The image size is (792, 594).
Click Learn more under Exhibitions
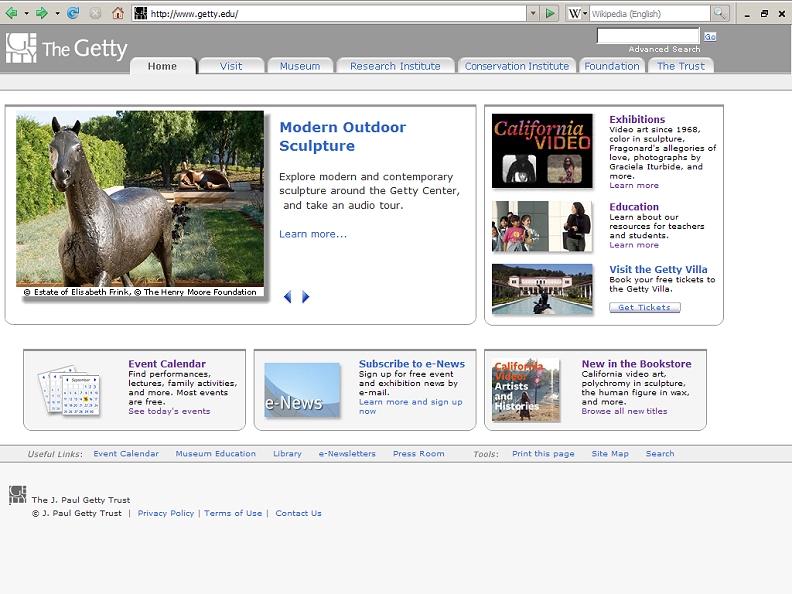(634, 185)
